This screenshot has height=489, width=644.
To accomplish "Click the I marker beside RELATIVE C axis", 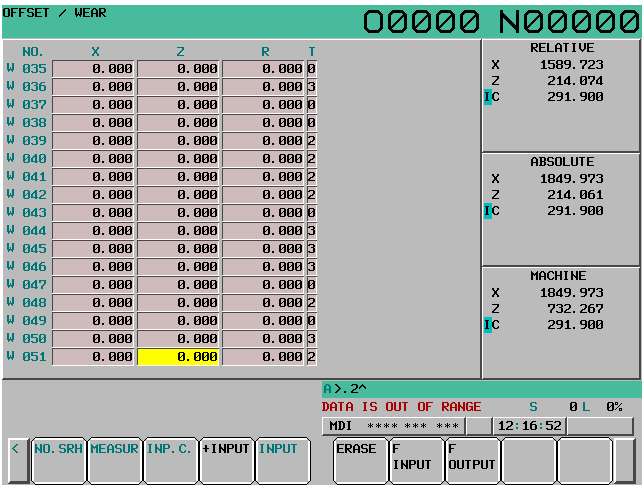I will point(488,97).
